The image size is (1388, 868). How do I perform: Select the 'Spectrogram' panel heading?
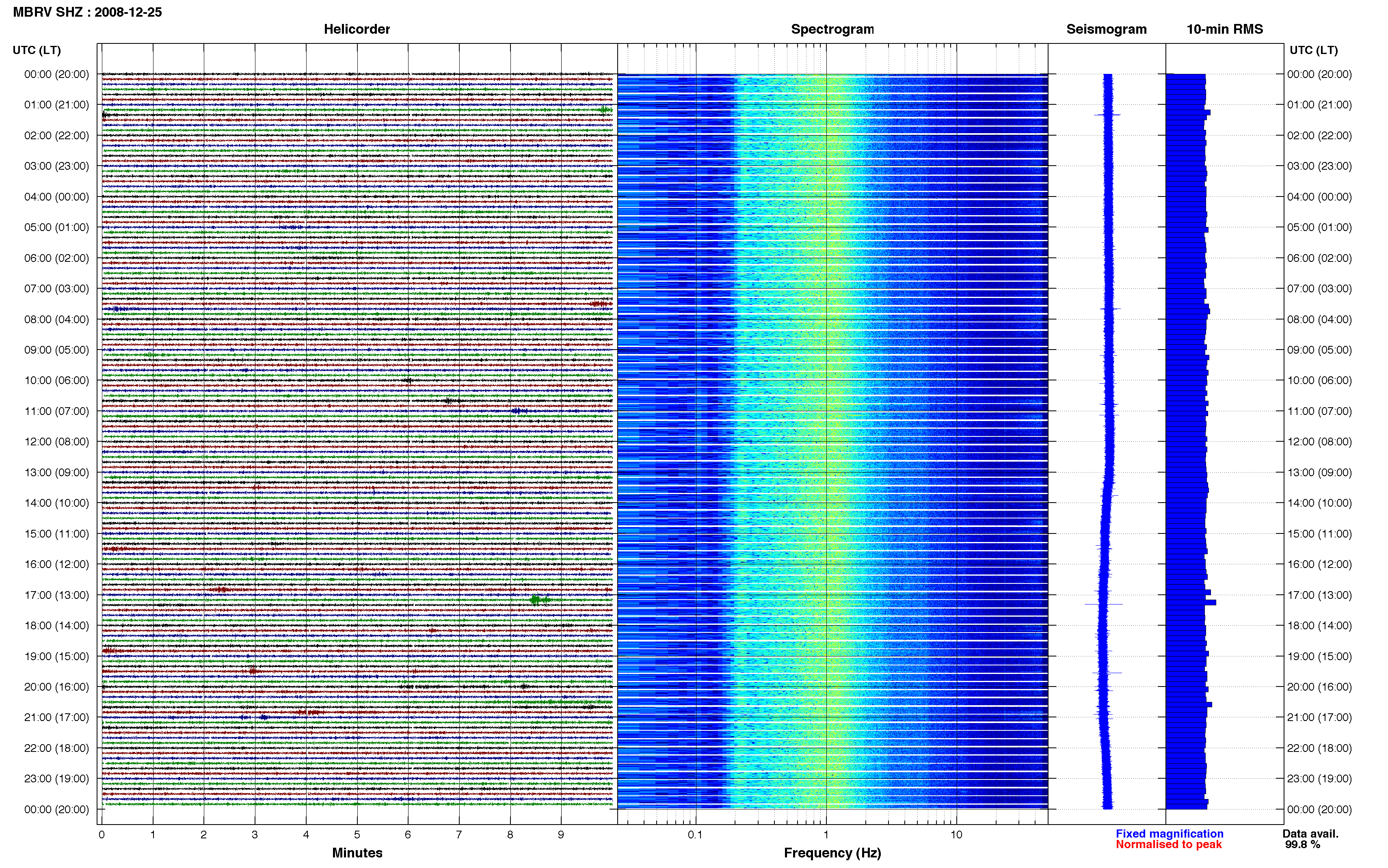coord(832,29)
